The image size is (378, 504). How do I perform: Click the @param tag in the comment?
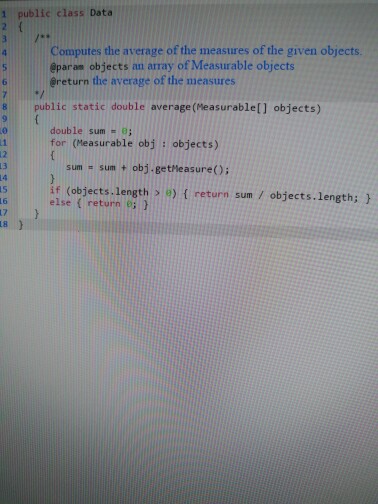click(67, 67)
